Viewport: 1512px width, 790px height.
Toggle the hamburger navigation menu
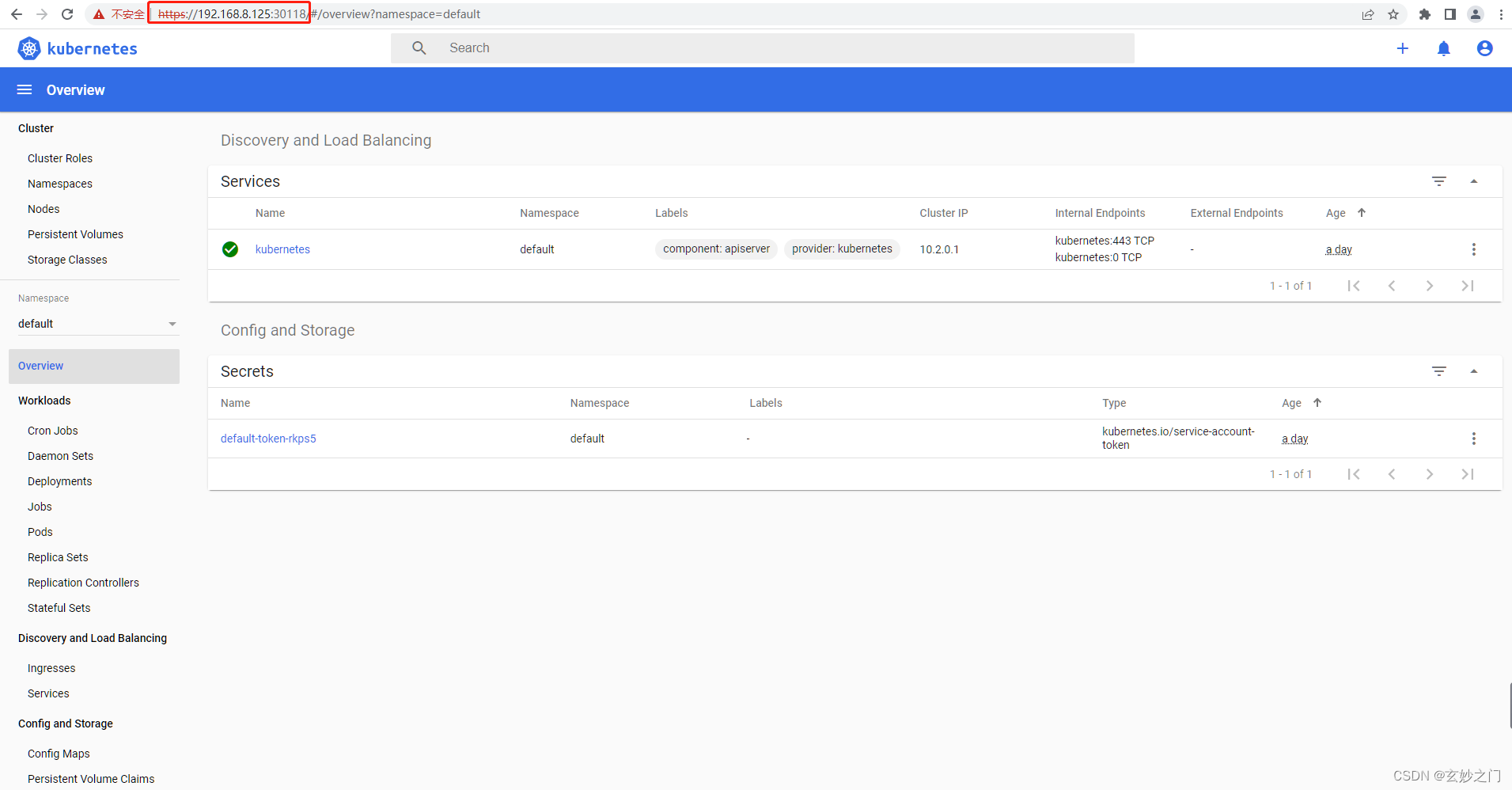coord(25,89)
